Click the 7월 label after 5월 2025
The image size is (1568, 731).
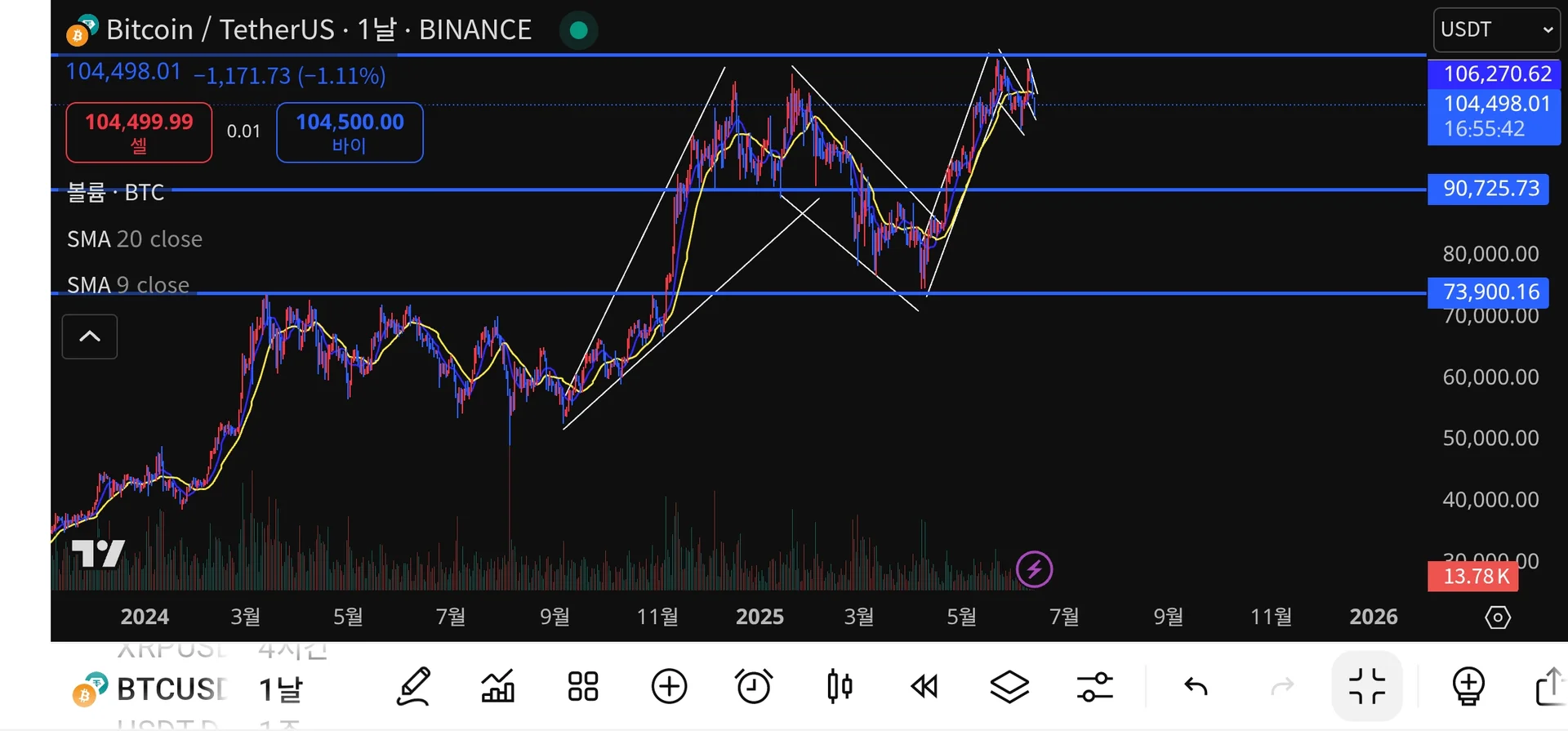[1064, 617]
